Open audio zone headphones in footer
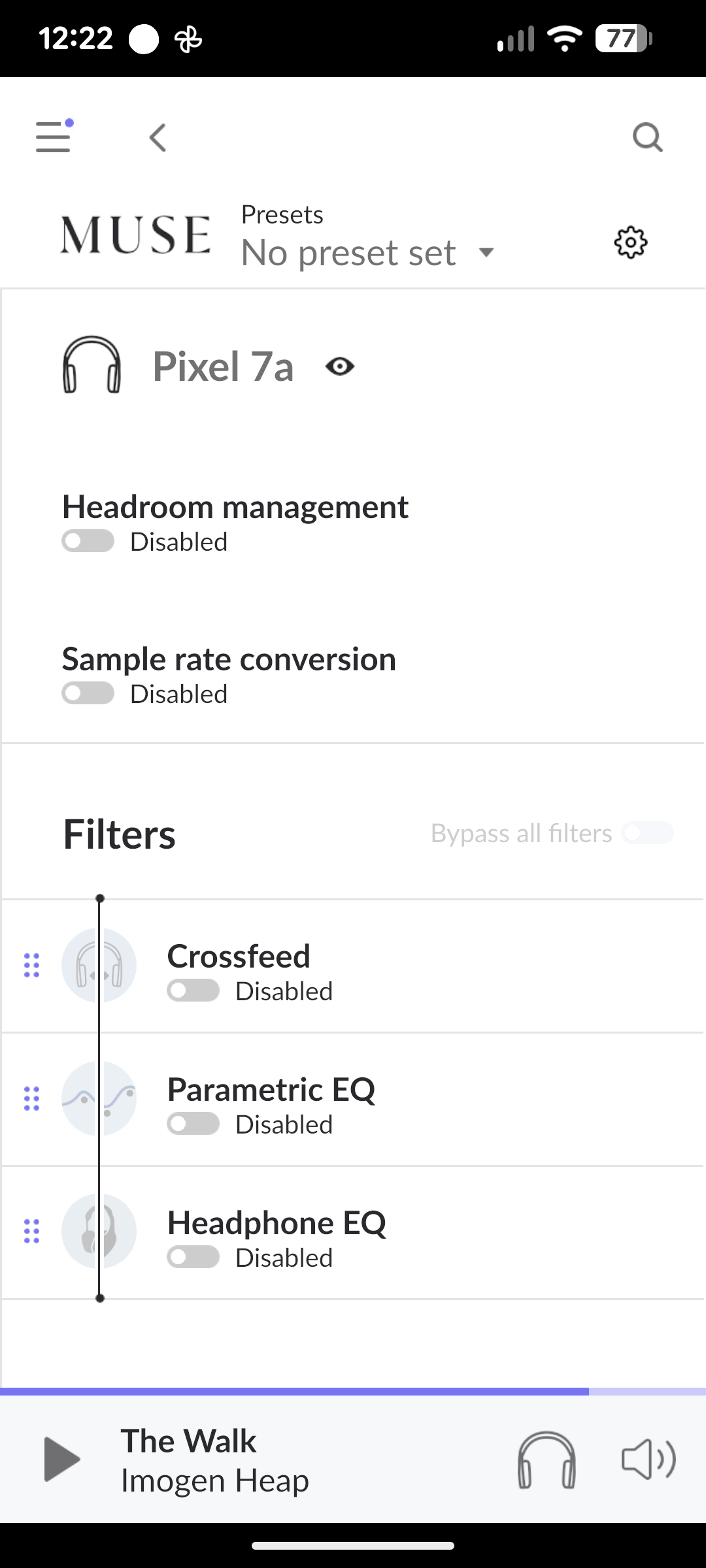The height and width of the screenshot is (1568, 706). [546, 1460]
